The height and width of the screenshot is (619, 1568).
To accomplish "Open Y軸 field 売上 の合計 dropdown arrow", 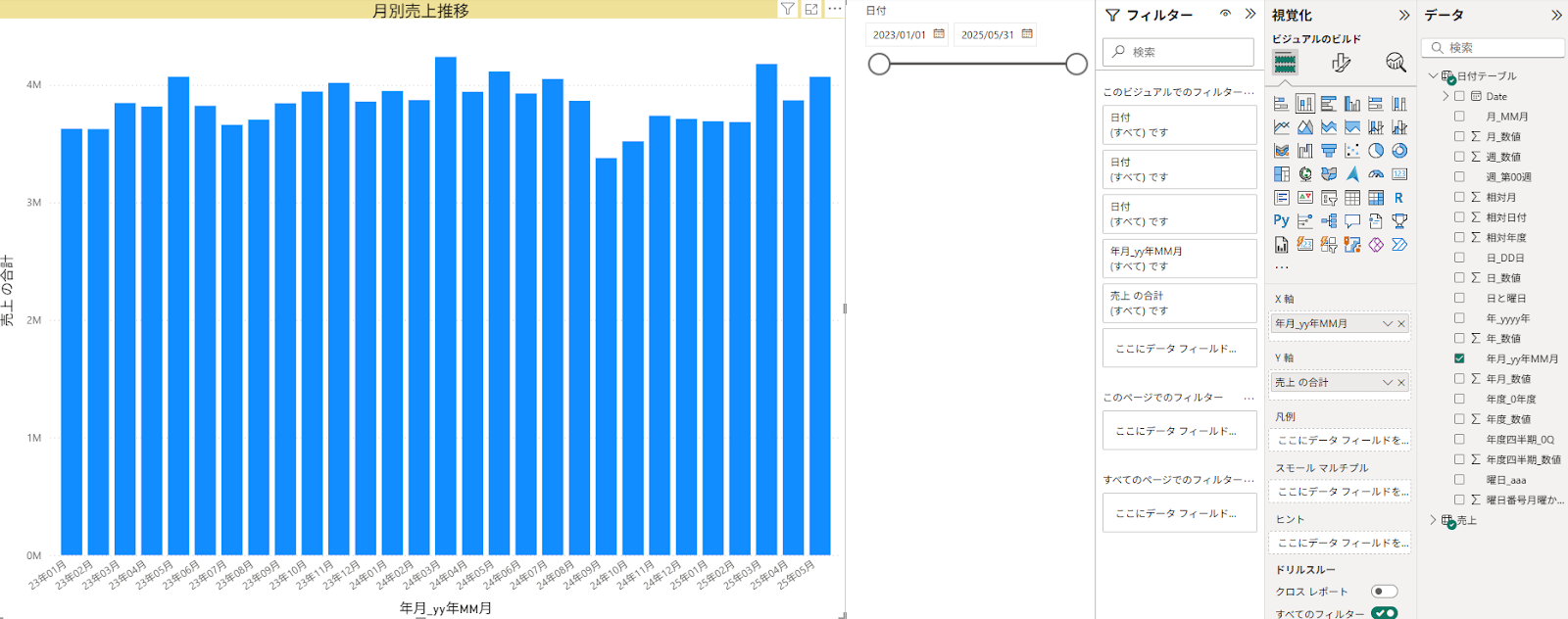I will pyautogui.click(x=1388, y=382).
